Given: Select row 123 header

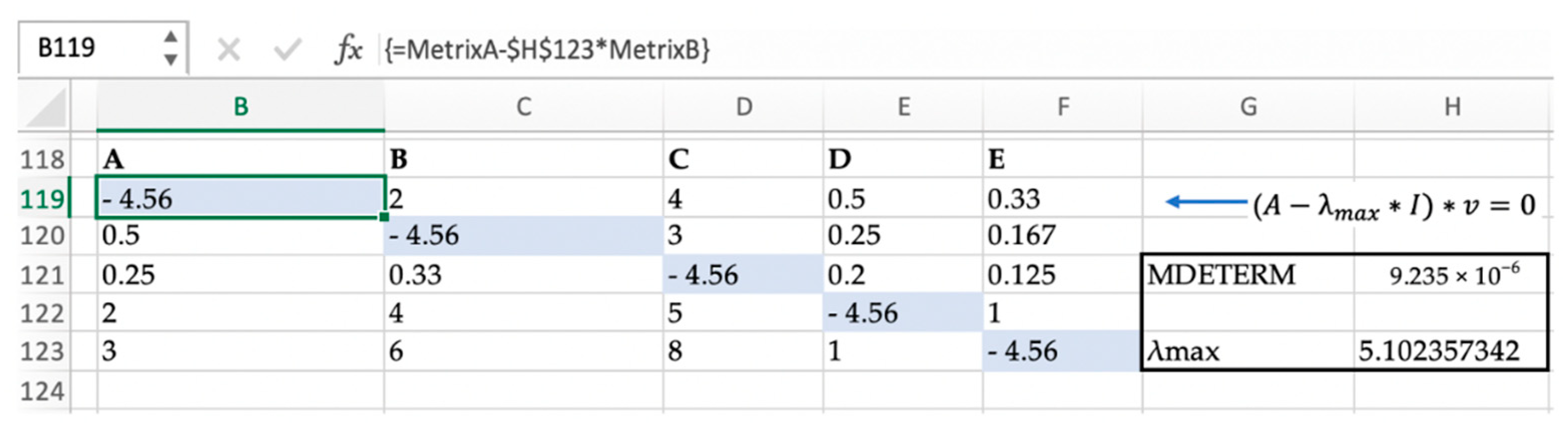Looking at the screenshot, I should 43,352.
